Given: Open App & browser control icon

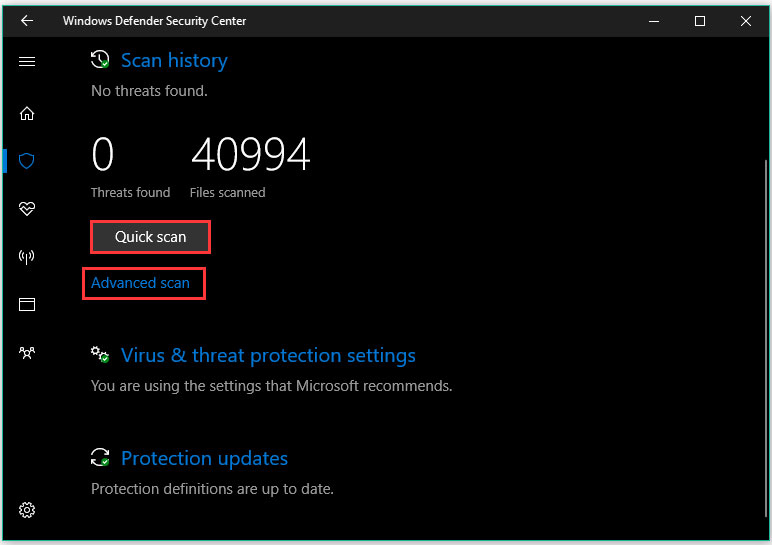Looking at the screenshot, I should click(x=27, y=304).
